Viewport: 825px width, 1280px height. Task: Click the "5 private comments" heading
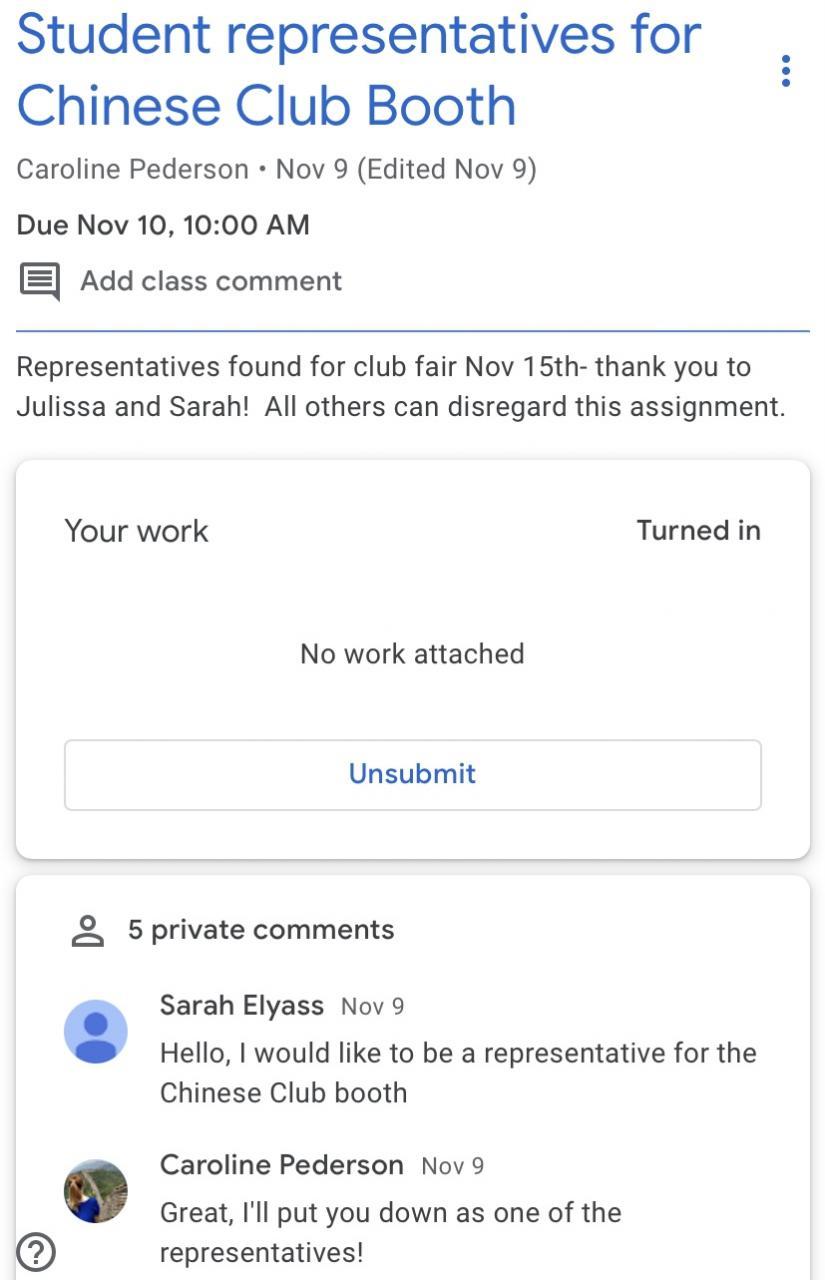coord(260,930)
